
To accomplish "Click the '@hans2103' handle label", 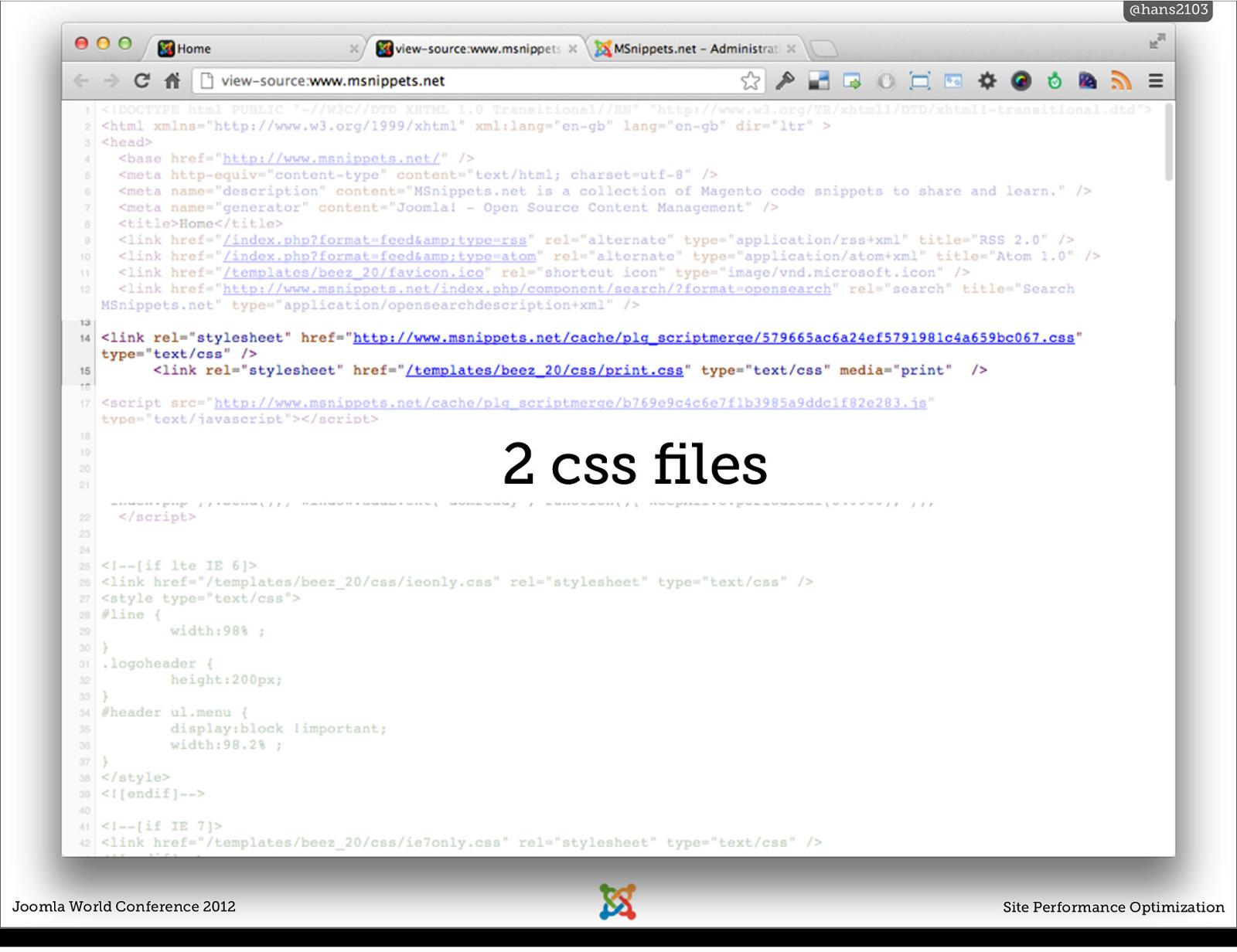I will 1168,10.
